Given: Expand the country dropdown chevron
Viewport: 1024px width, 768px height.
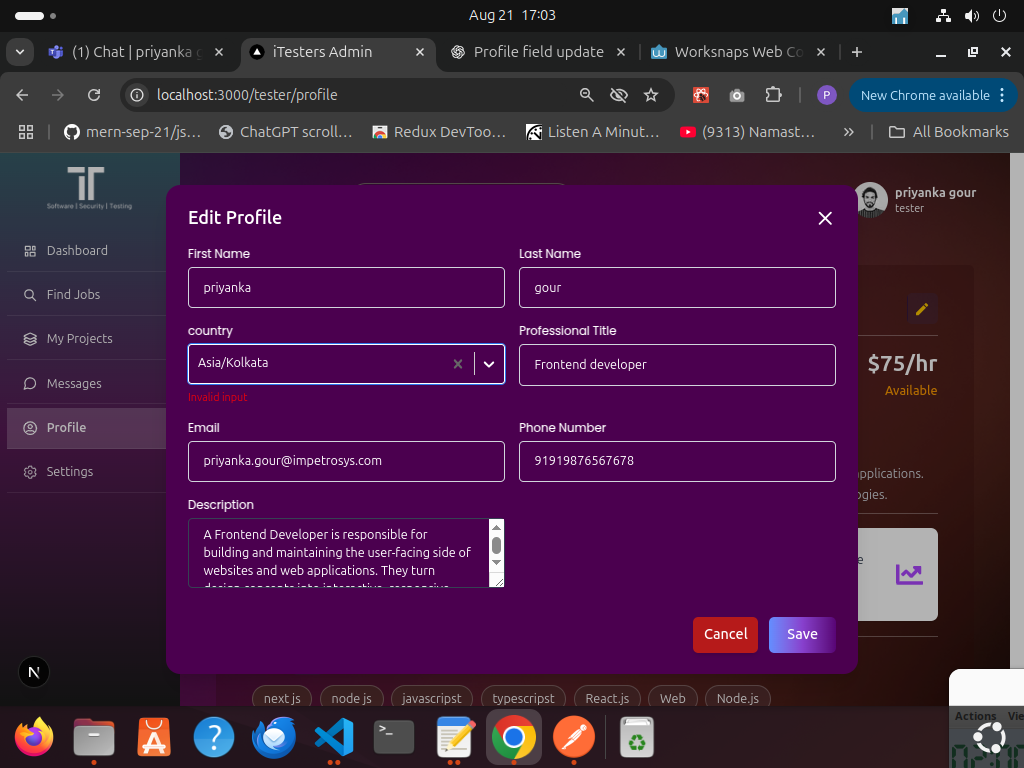Looking at the screenshot, I should [x=489, y=364].
